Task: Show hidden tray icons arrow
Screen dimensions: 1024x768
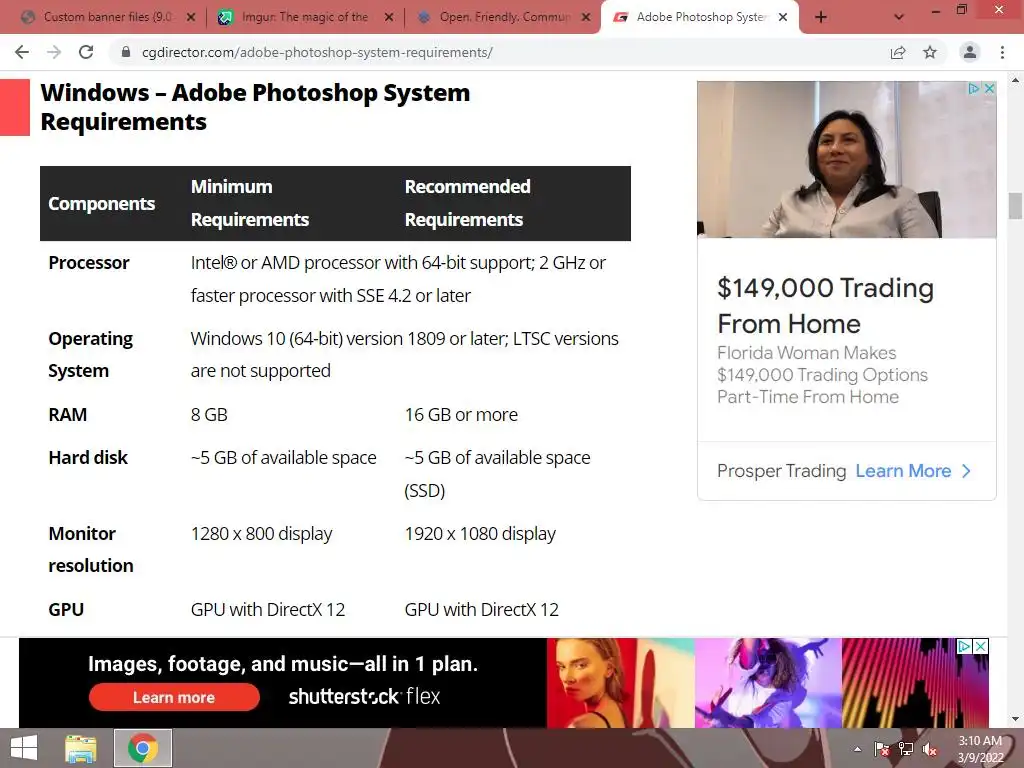Action: pyautogui.click(x=857, y=749)
